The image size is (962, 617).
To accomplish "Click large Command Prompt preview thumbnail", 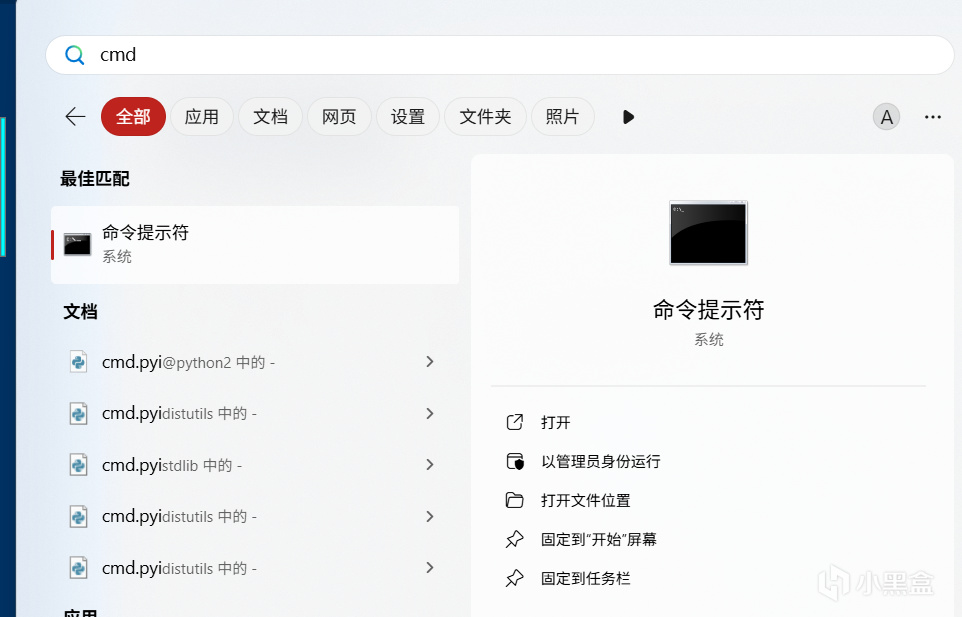I will [709, 232].
